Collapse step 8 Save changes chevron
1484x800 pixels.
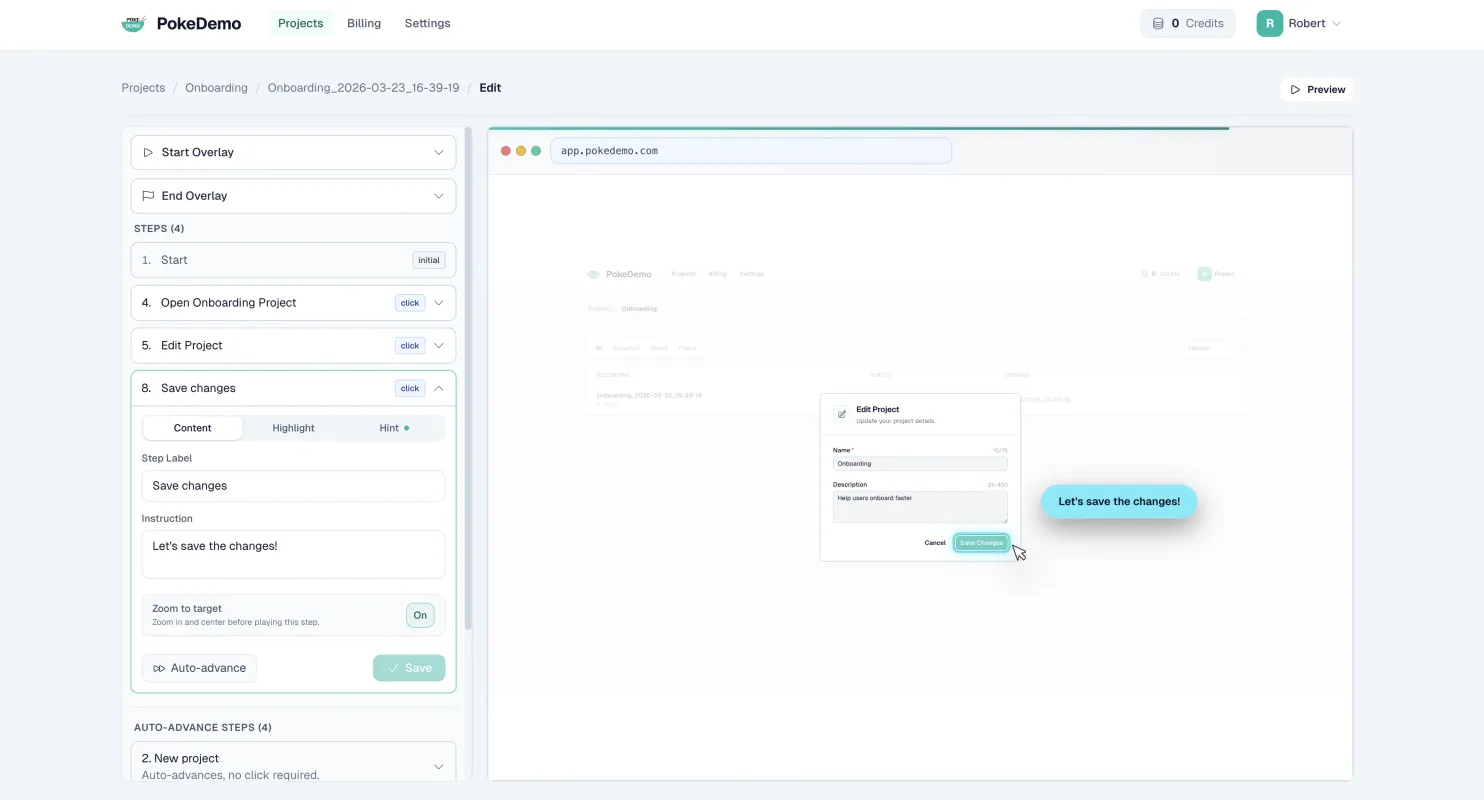click(x=438, y=388)
